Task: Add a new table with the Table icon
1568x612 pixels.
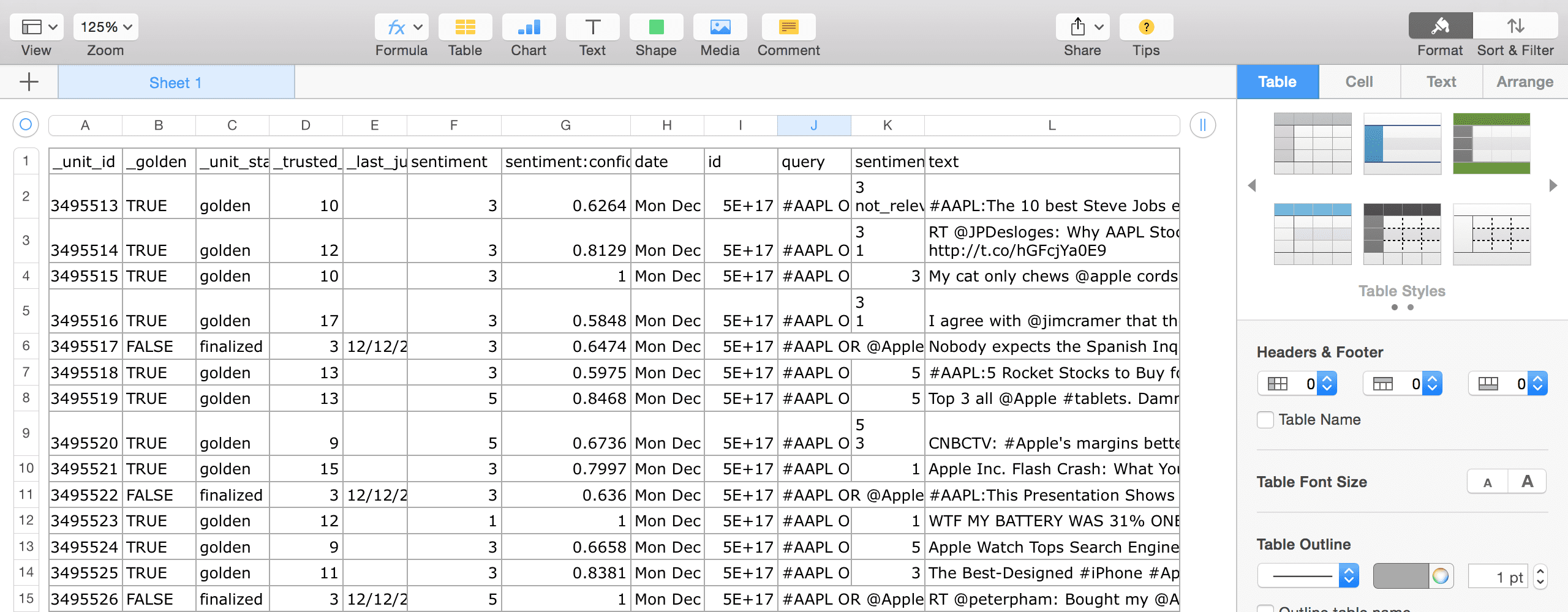Action: pyautogui.click(x=465, y=27)
